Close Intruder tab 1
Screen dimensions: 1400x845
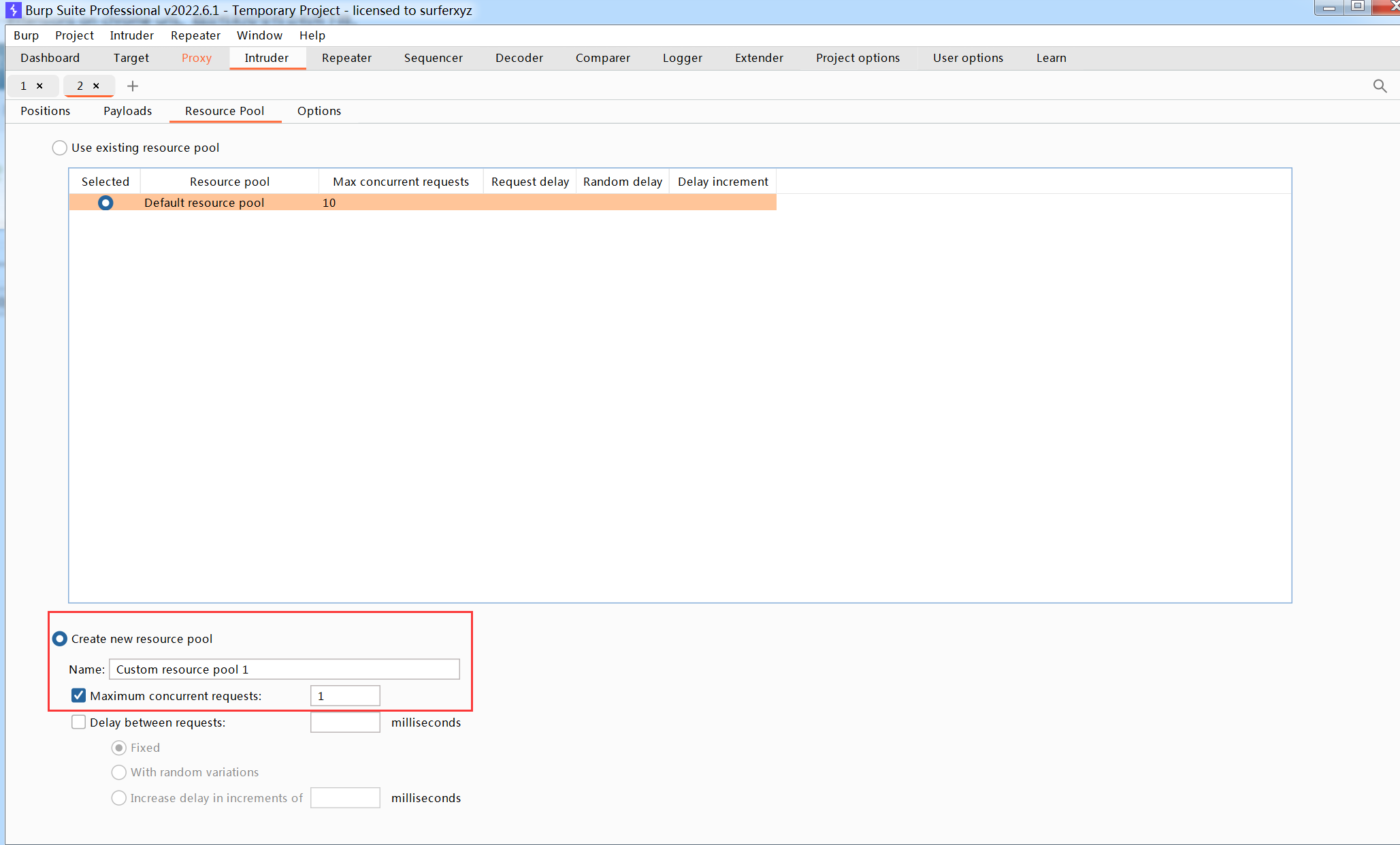coord(39,86)
